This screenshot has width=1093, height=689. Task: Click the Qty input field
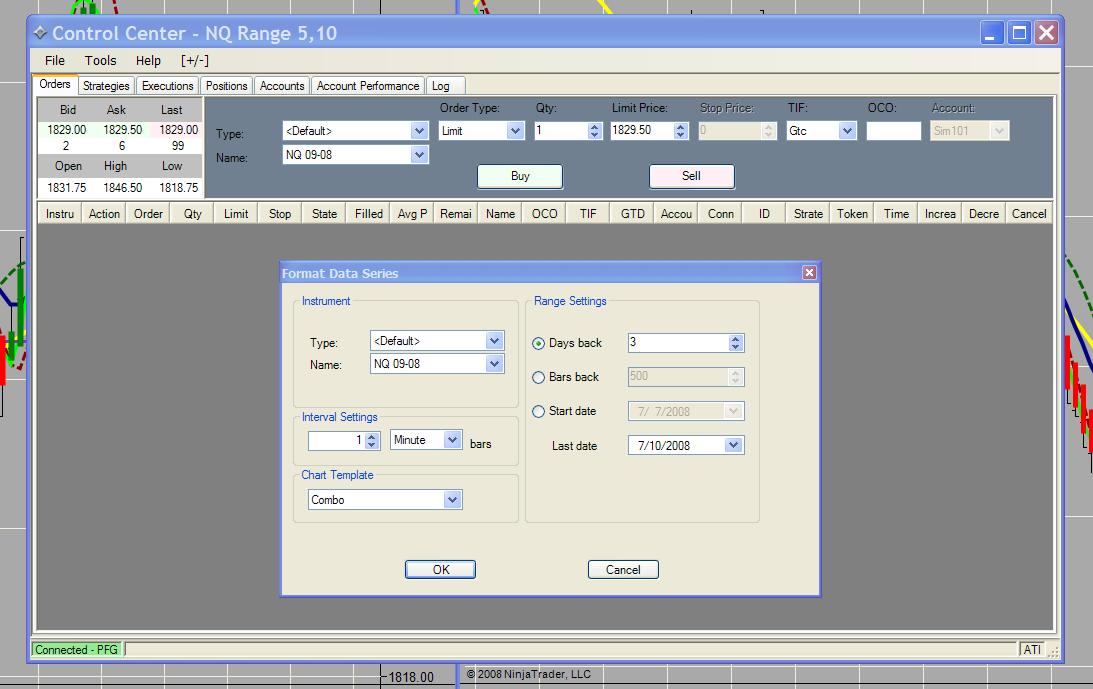(561, 130)
